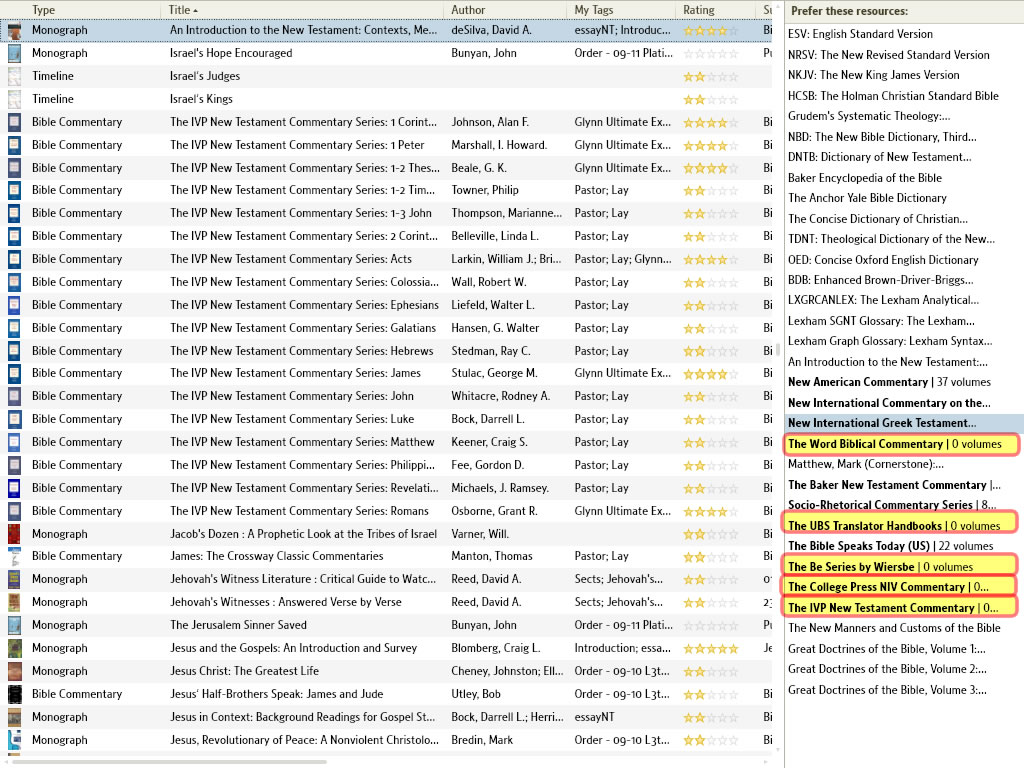Select the New International Greek Testament entry

[x=882, y=423]
